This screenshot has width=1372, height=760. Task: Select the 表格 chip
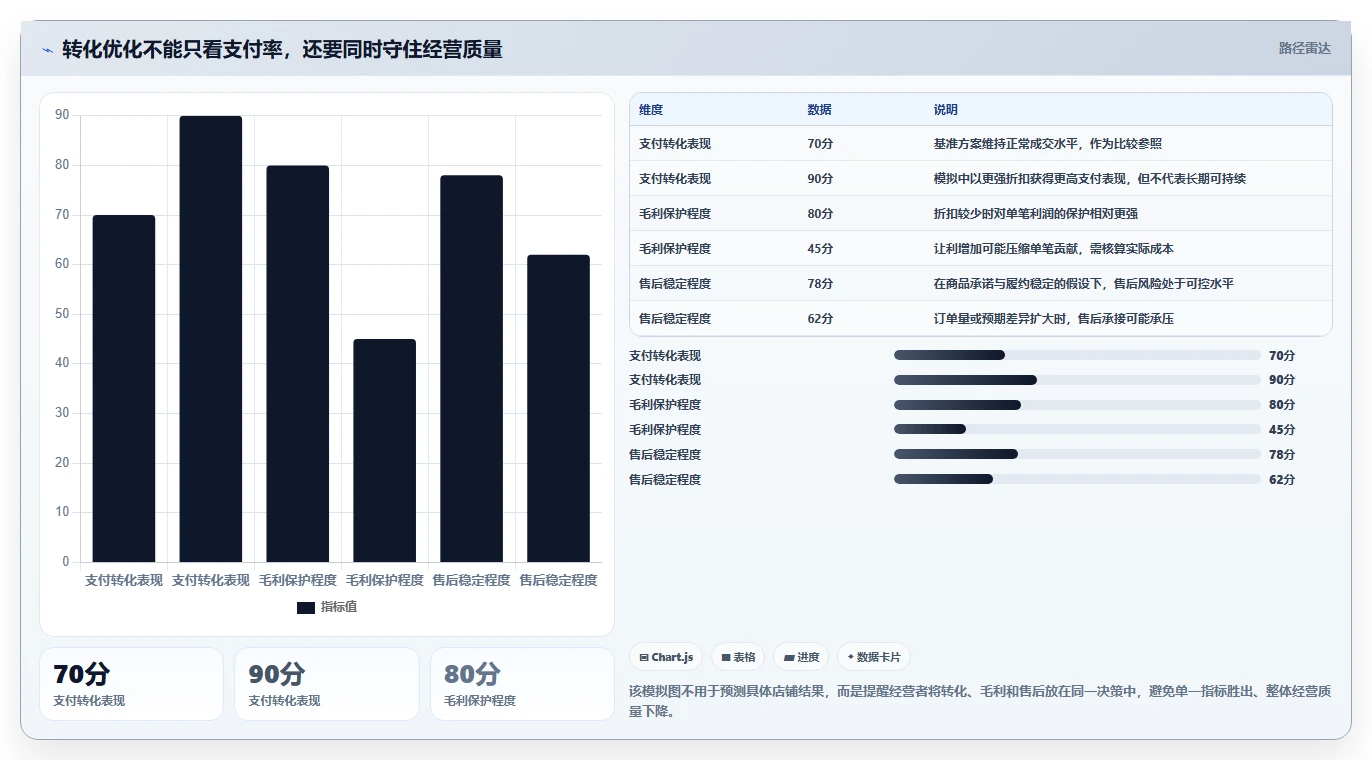[738, 657]
